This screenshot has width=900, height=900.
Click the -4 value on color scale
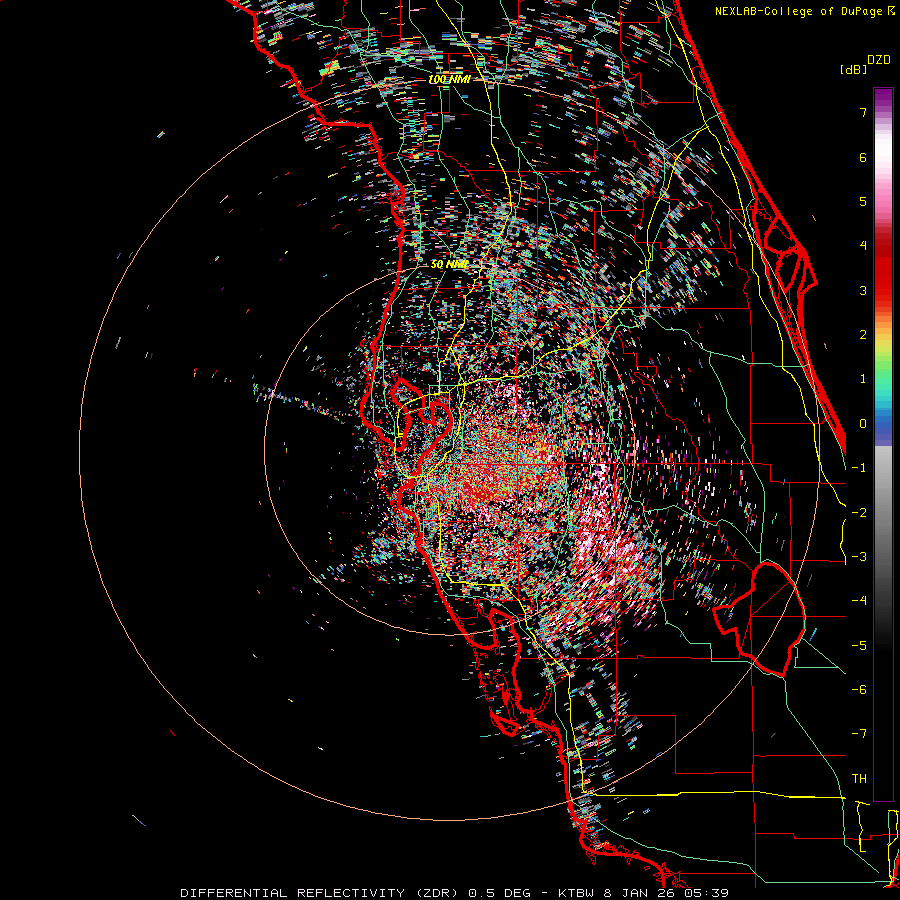(x=859, y=601)
